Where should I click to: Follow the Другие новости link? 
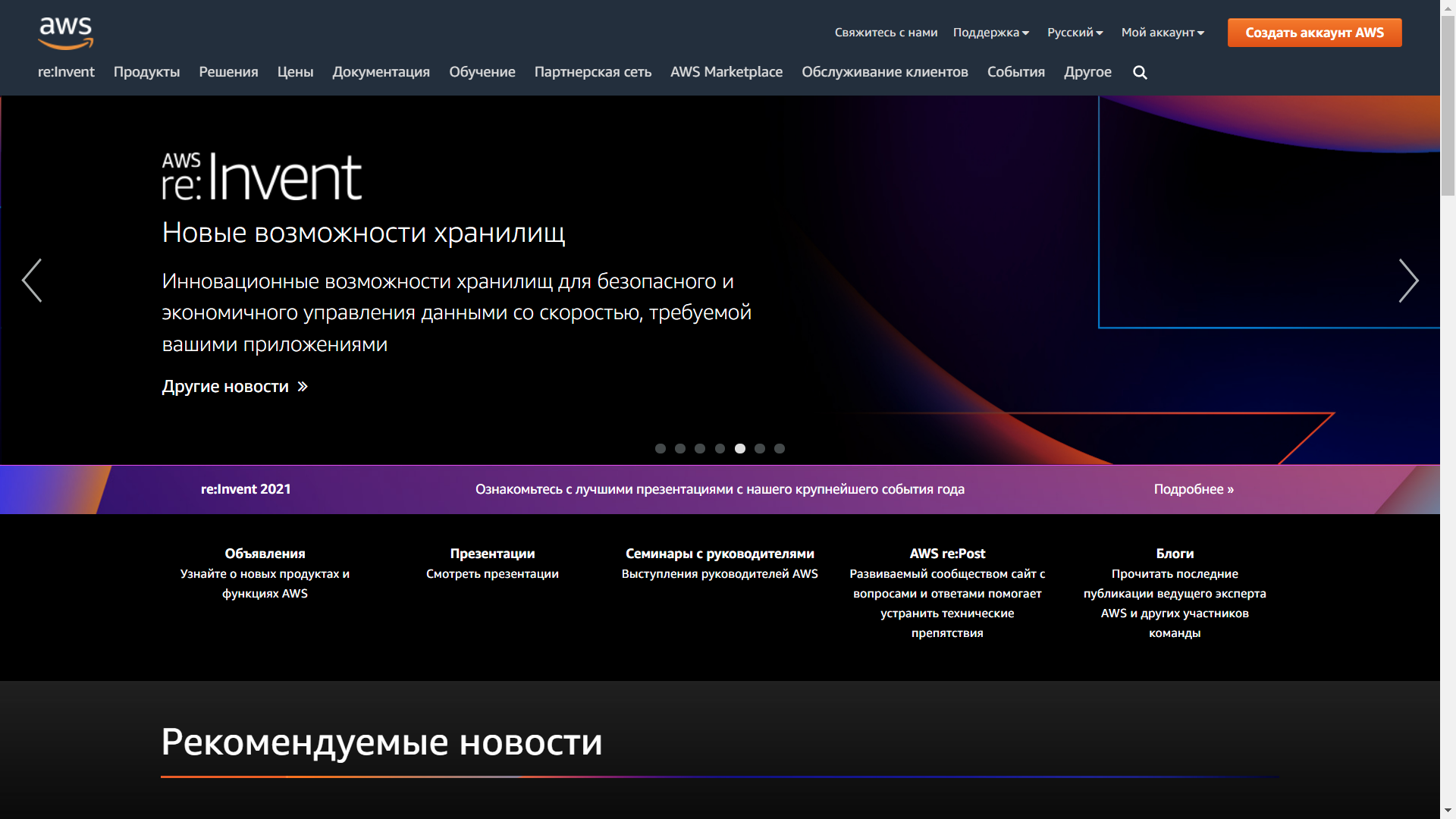tap(234, 387)
